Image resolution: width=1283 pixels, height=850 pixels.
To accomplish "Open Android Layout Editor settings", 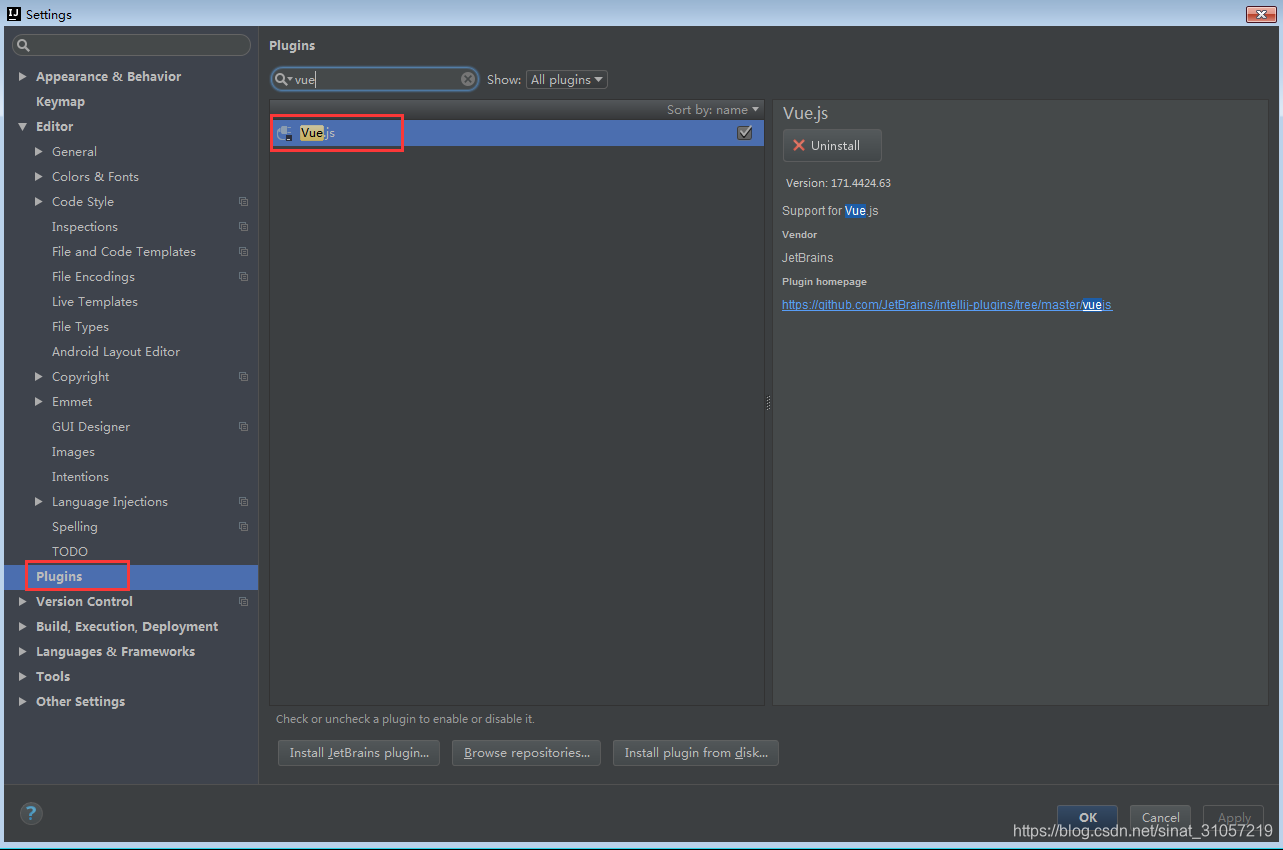I will coord(116,351).
